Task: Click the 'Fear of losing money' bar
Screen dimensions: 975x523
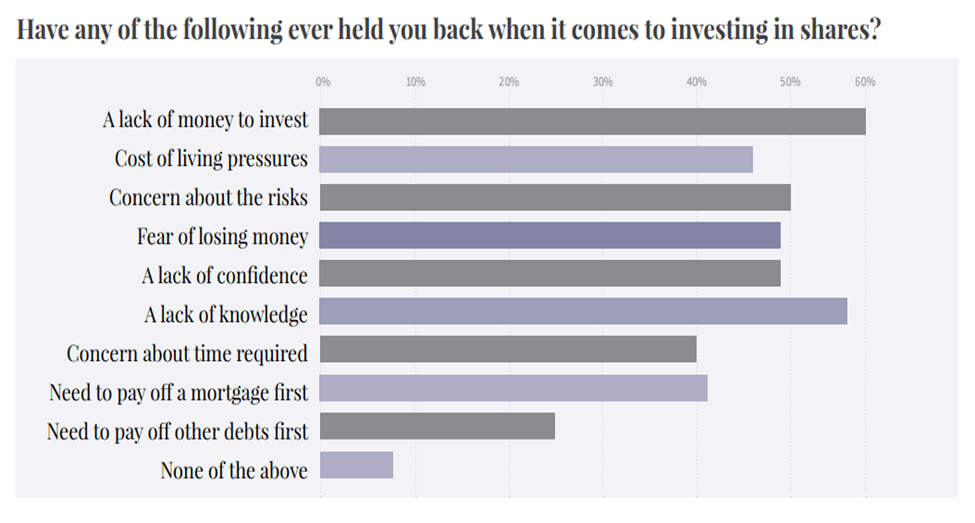Action: tap(550, 236)
